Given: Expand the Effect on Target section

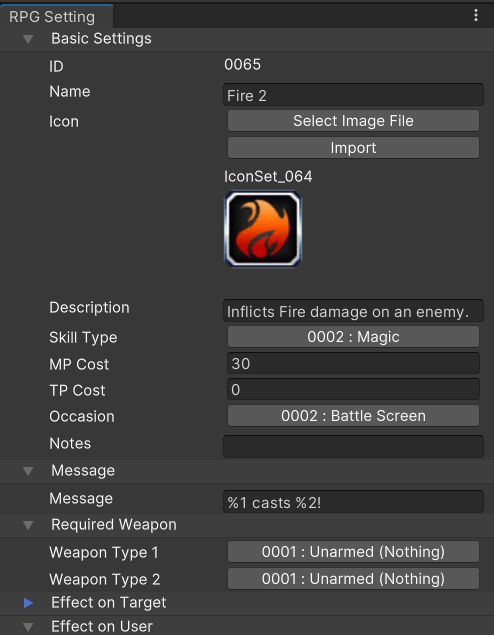Looking at the screenshot, I should (28, 603).
